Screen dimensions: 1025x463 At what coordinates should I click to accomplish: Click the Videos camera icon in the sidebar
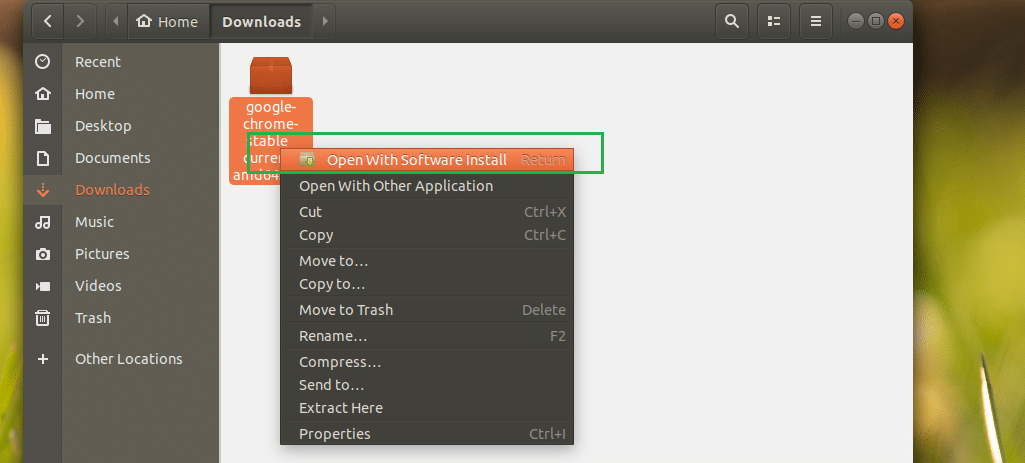coord(42,286)
